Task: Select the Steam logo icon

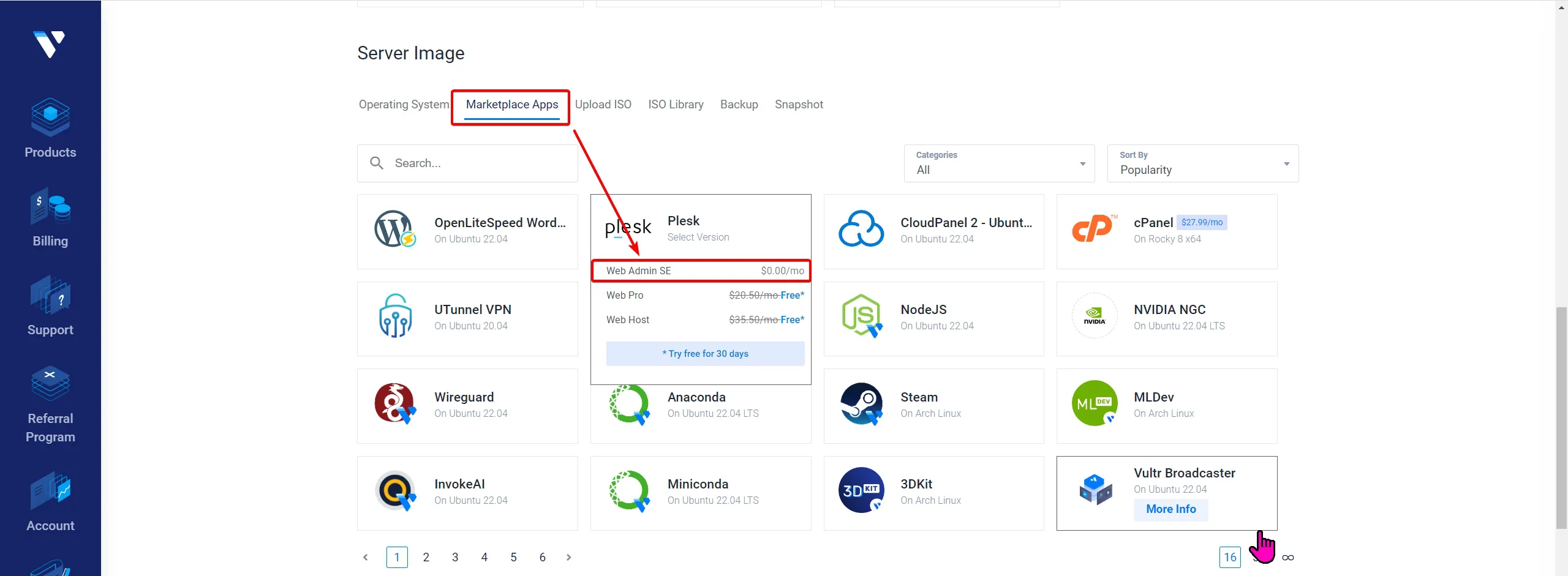Action: pyautogui.click(x=861, y=404)
